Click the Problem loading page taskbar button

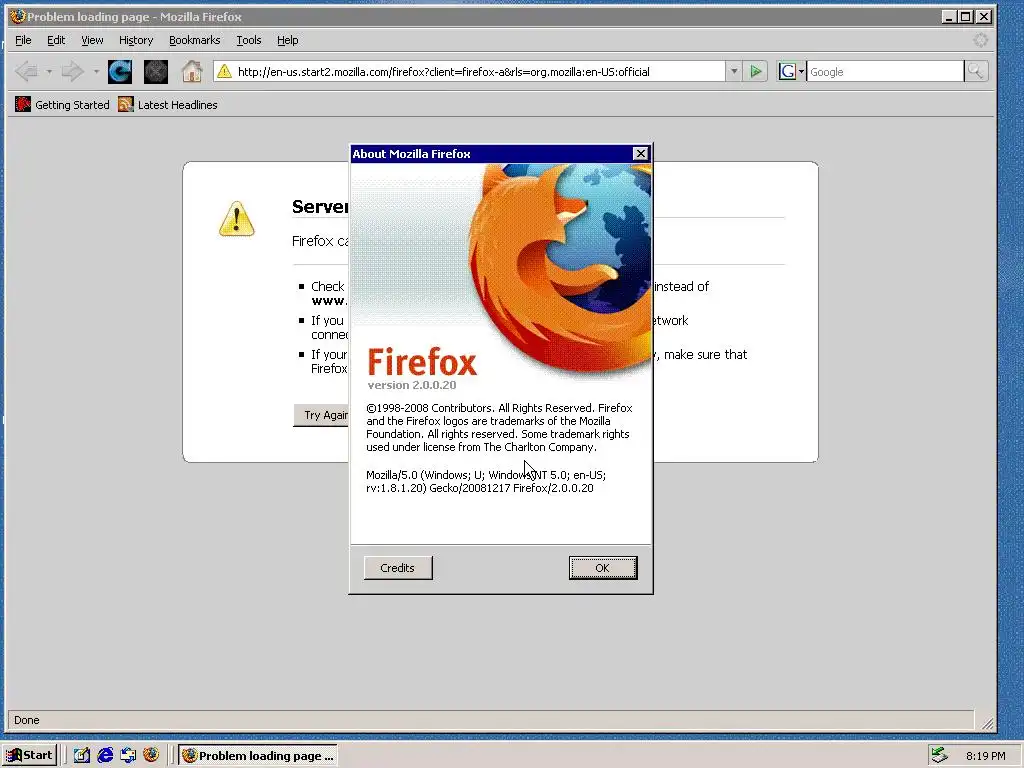tap(258, 756)
